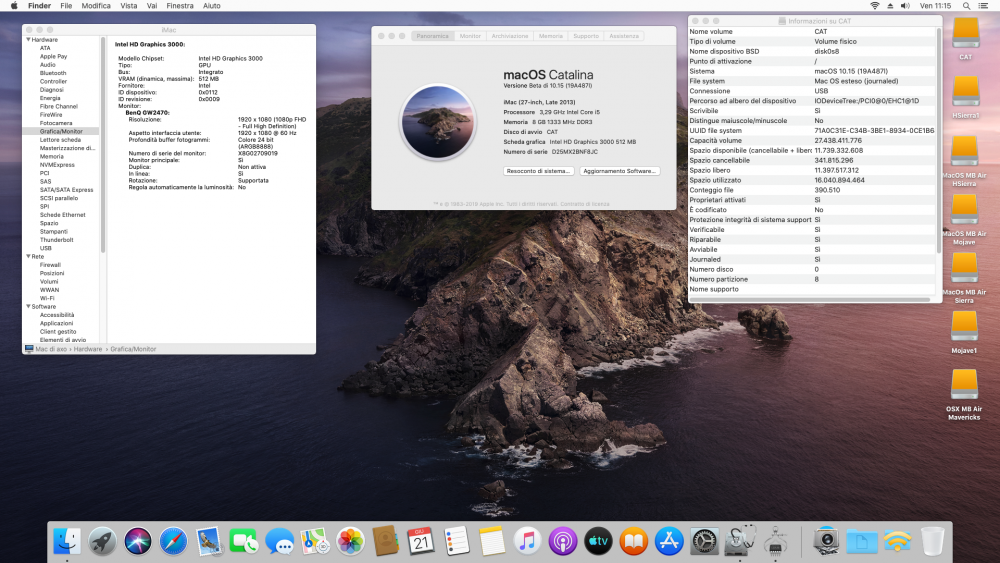Open Contacts from the Dock
Image resolution: width=1000 pixels, height=563 pixels.
point(385,541)
